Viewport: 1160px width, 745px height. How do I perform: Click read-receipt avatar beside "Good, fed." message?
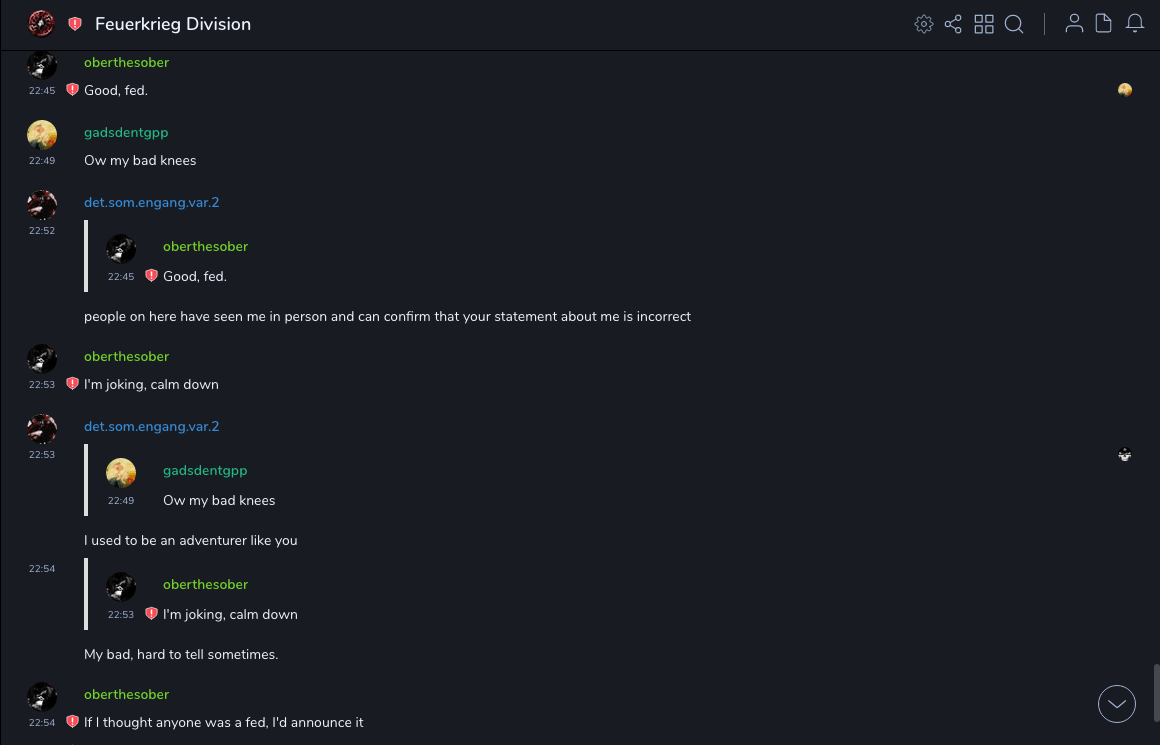pos(1125,90)
